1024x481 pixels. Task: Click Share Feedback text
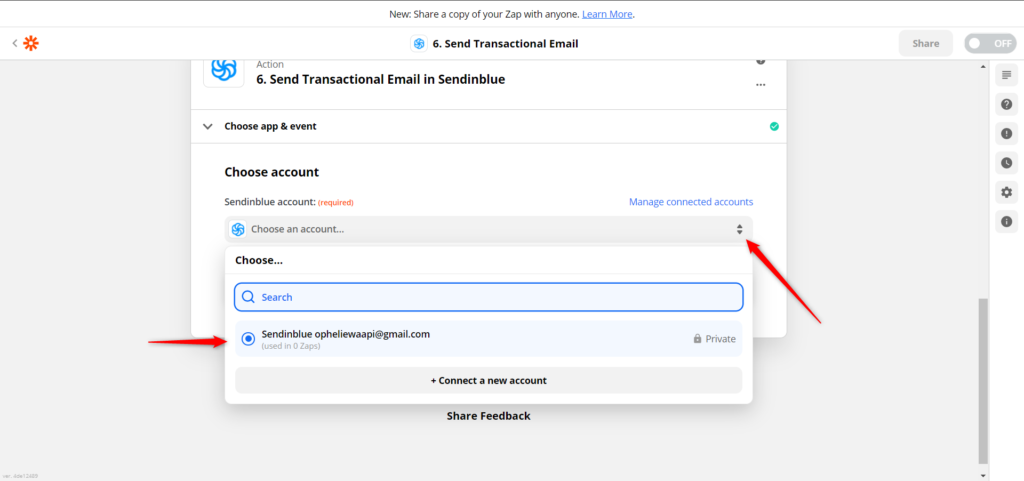pos(488,416)
